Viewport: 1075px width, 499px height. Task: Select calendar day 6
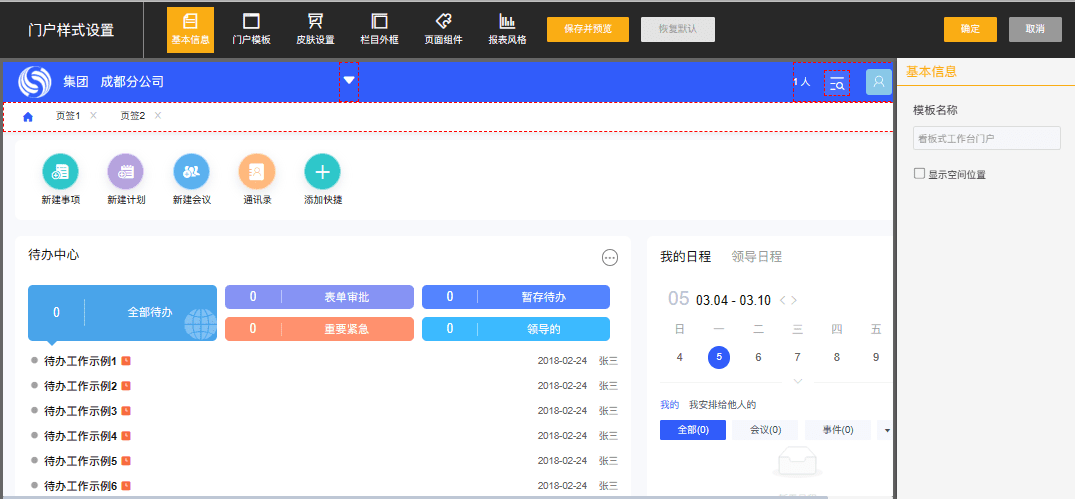pos(758,357)
